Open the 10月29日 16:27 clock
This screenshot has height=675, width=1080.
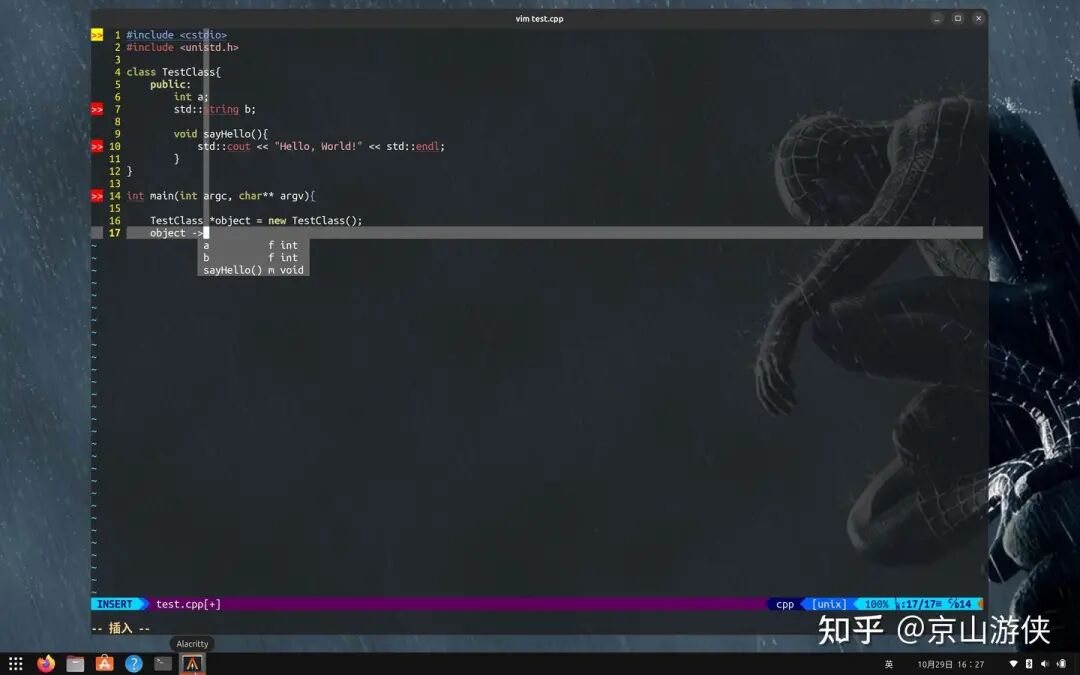951,664
